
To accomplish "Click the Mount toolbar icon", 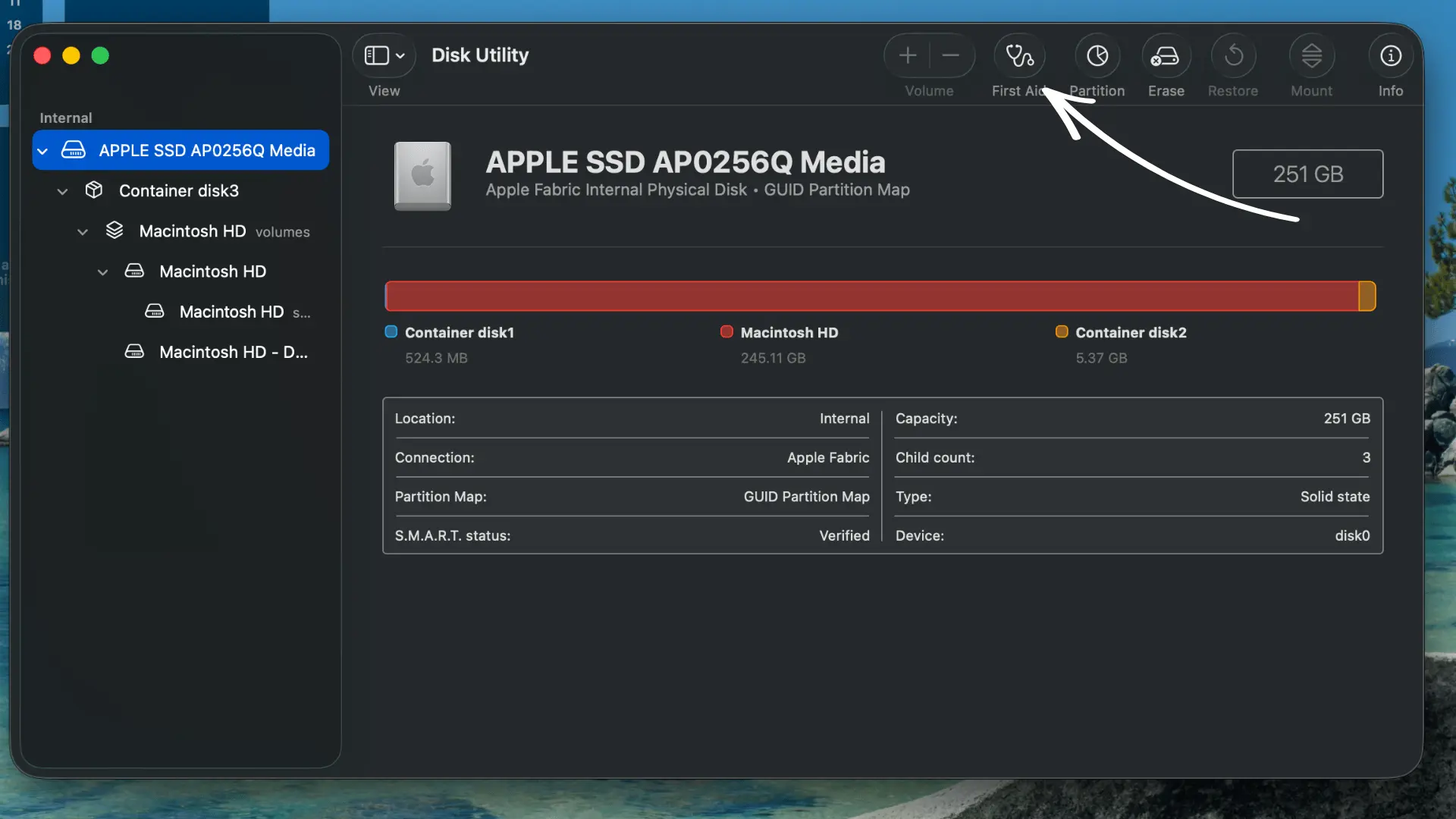I will [1312, 55].
